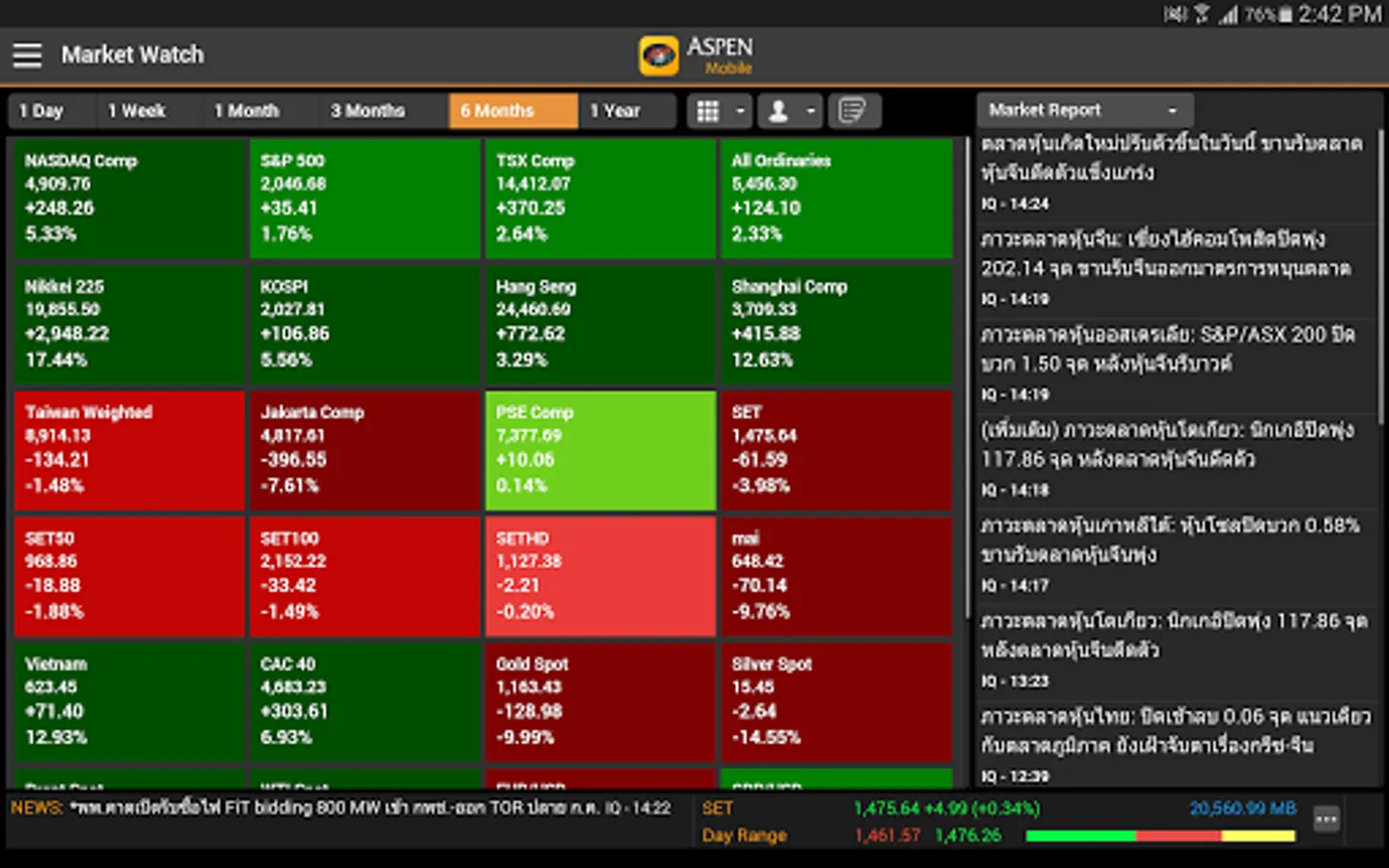Image resolution: width=1389 pixels, height=868 pixels.
Task: Select the SET100 tile
Action: pyautogui.click(x=365, y=577)
